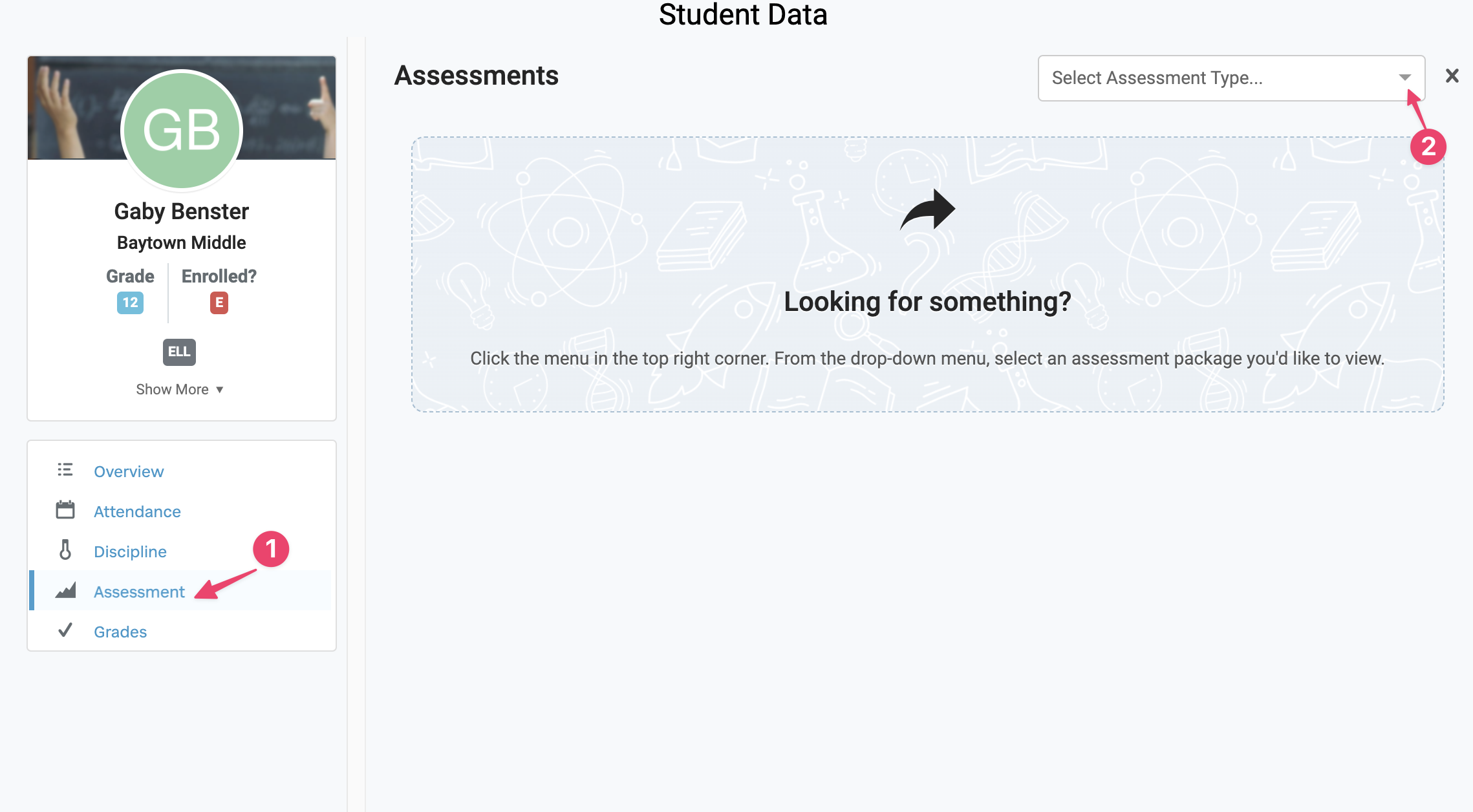Click the grade 12 badge
The image size is (1473, 812).
[130, 303]
